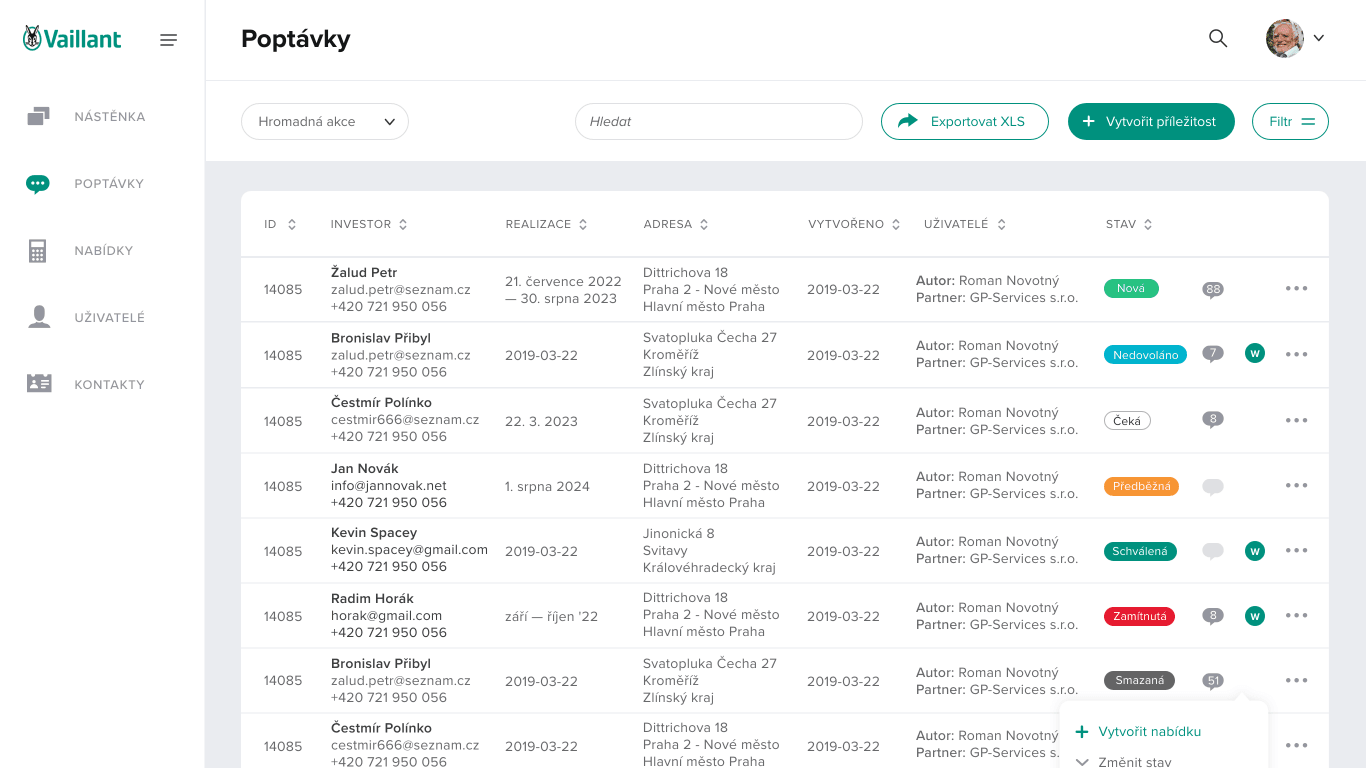Expand the user profile menu chevron
The image size is (1366, 768).
pos(1318,39)
